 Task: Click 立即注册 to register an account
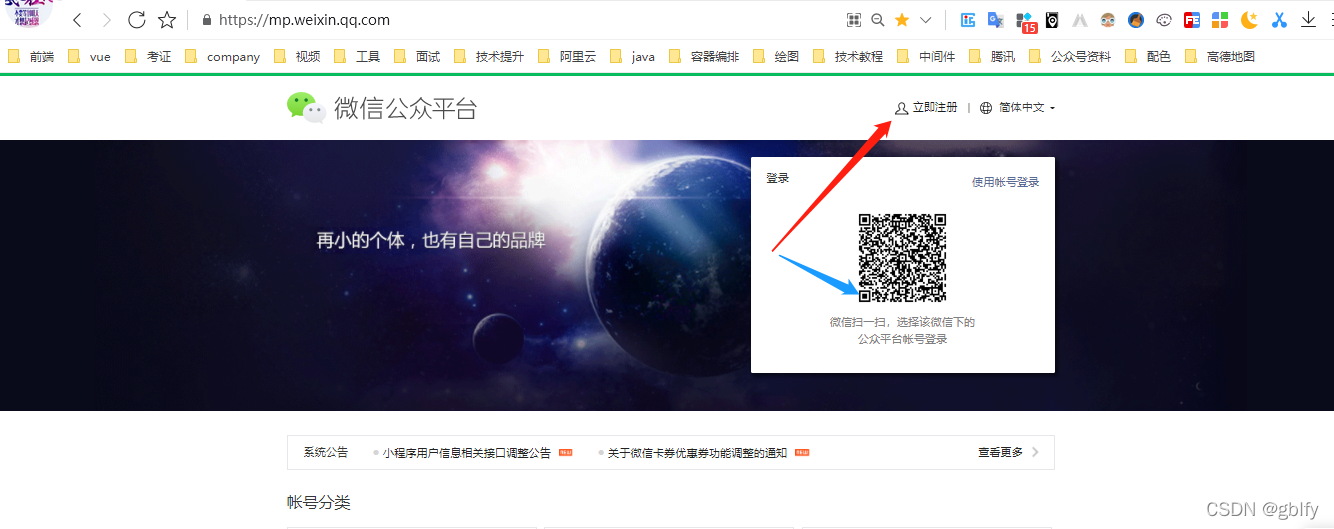click(x=935, y=107)
